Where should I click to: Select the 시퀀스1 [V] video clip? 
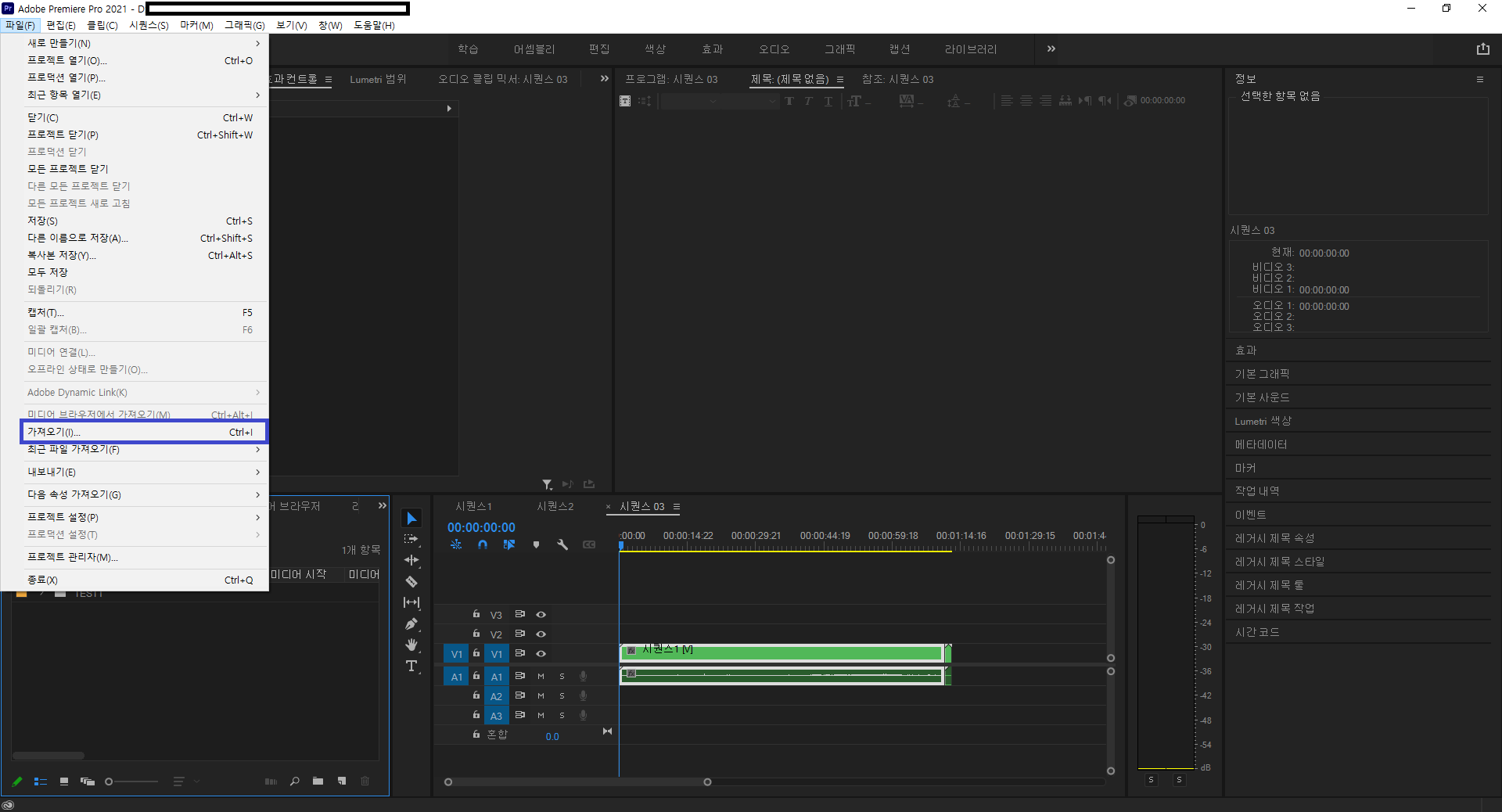782,652
